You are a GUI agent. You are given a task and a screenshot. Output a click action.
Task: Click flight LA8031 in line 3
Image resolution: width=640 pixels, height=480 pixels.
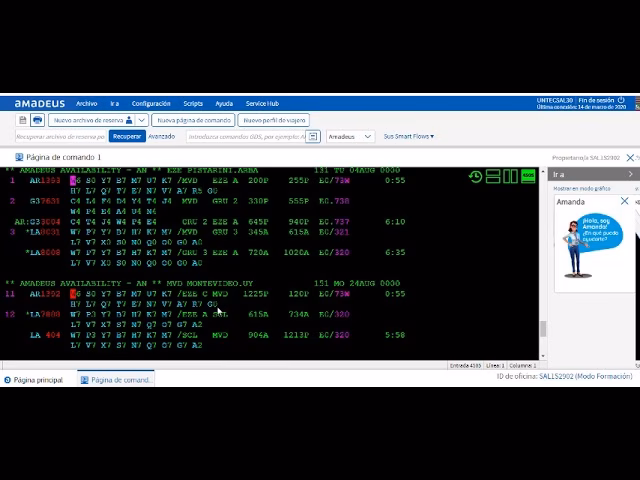pyautogui.click(x=45, y=232)
